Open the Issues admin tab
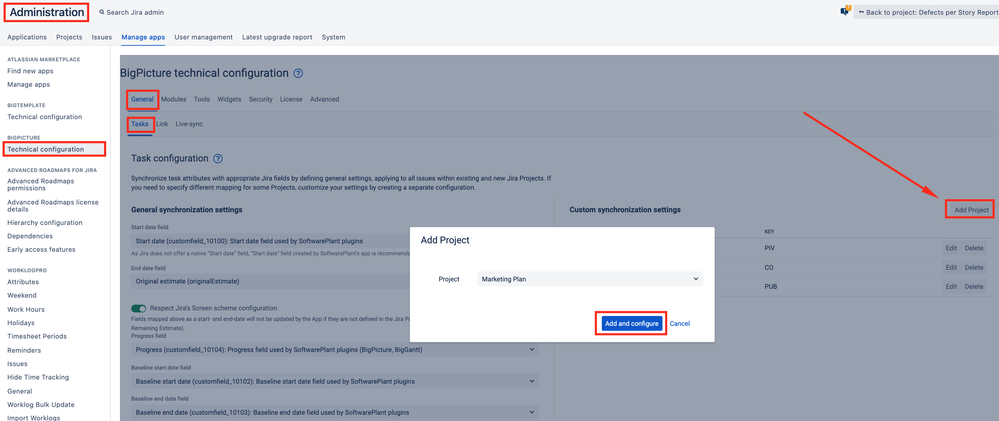The image size is (999, 421). click(102, 37)
